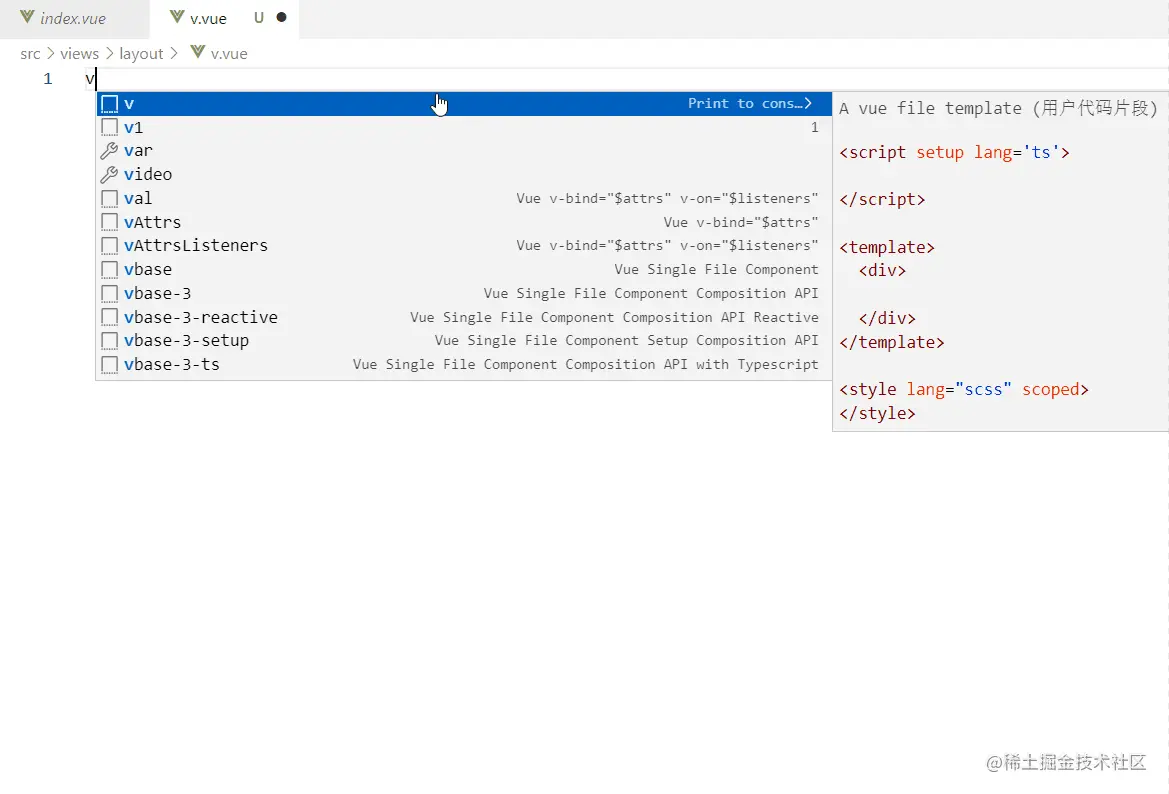This screenshot has width=1169, height=794.
Task: Select the 'val' snippet suggestion
Action: (464, 198)
